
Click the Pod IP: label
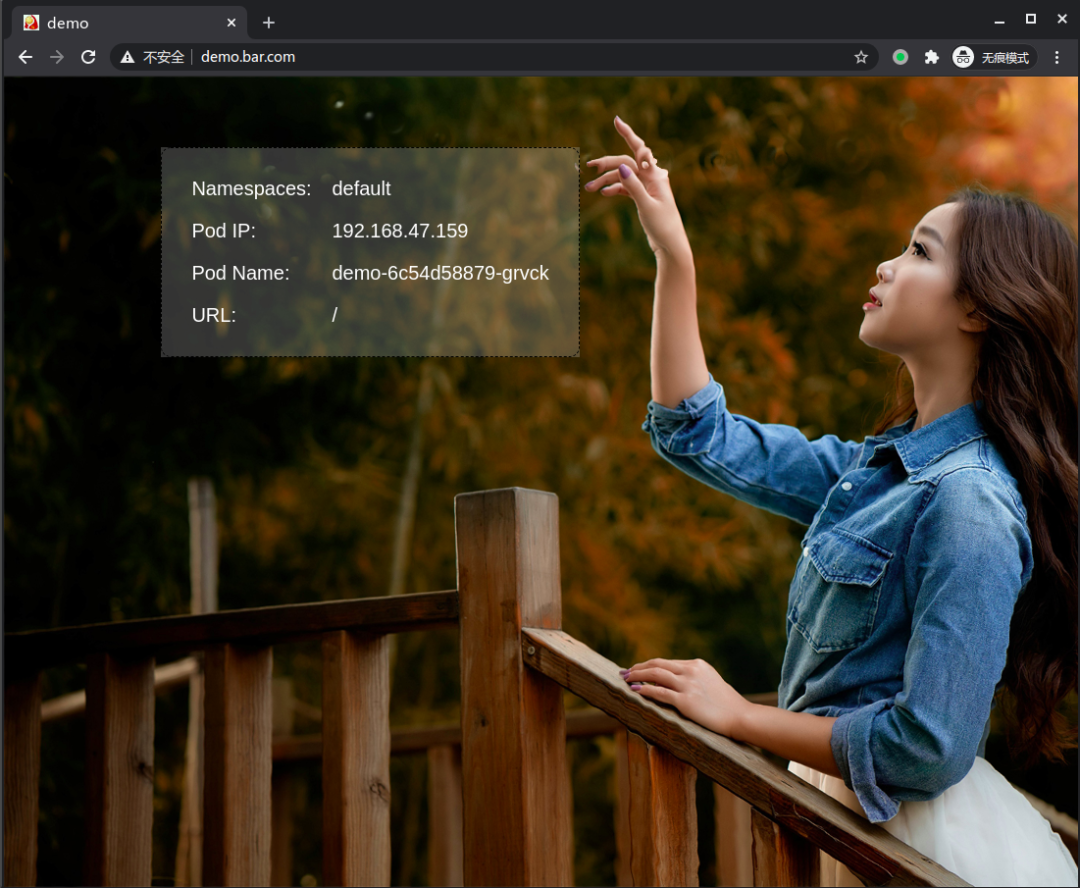coord(224,231)
